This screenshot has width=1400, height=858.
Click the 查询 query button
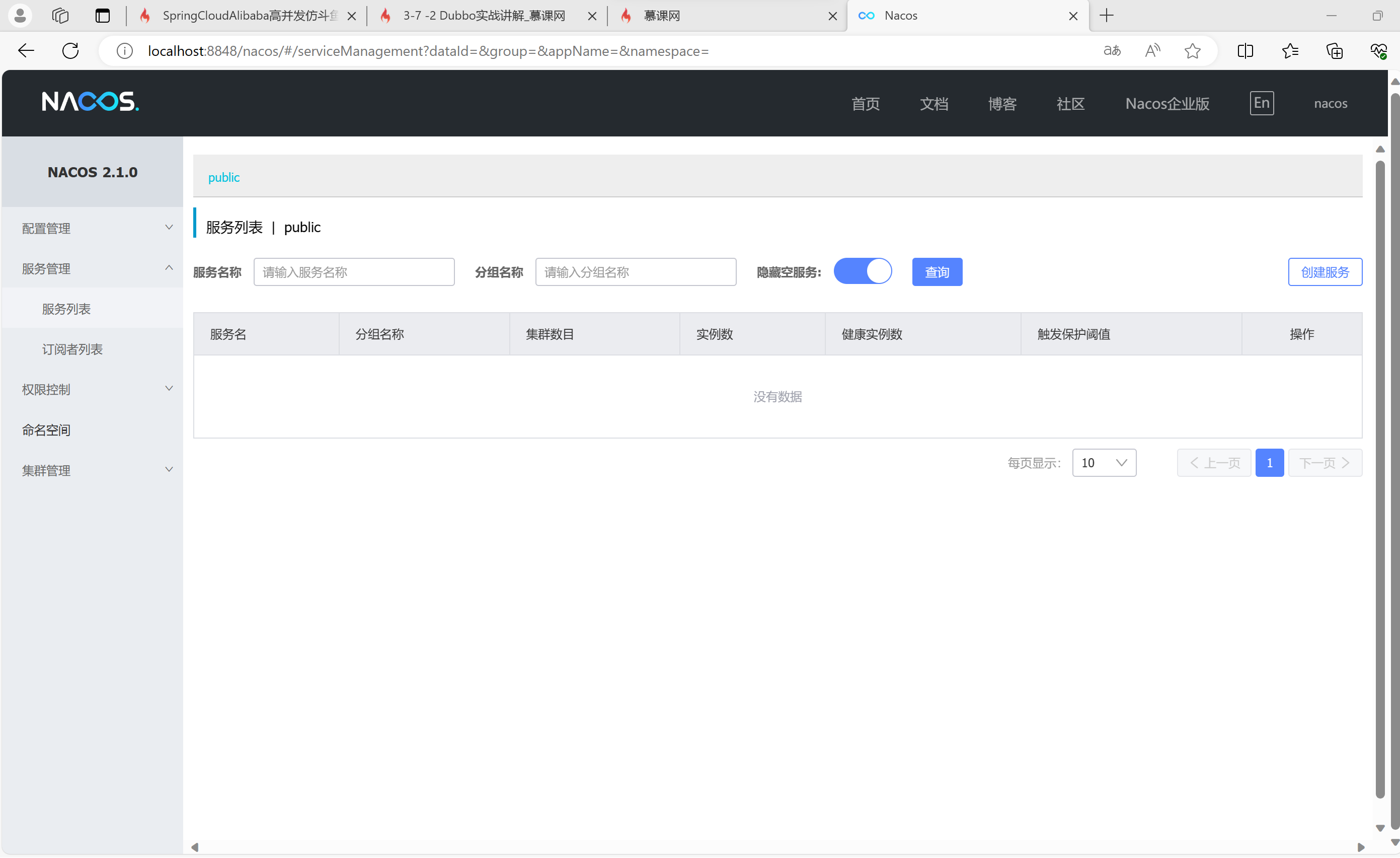pyautogui.click(x=937, y=272)
